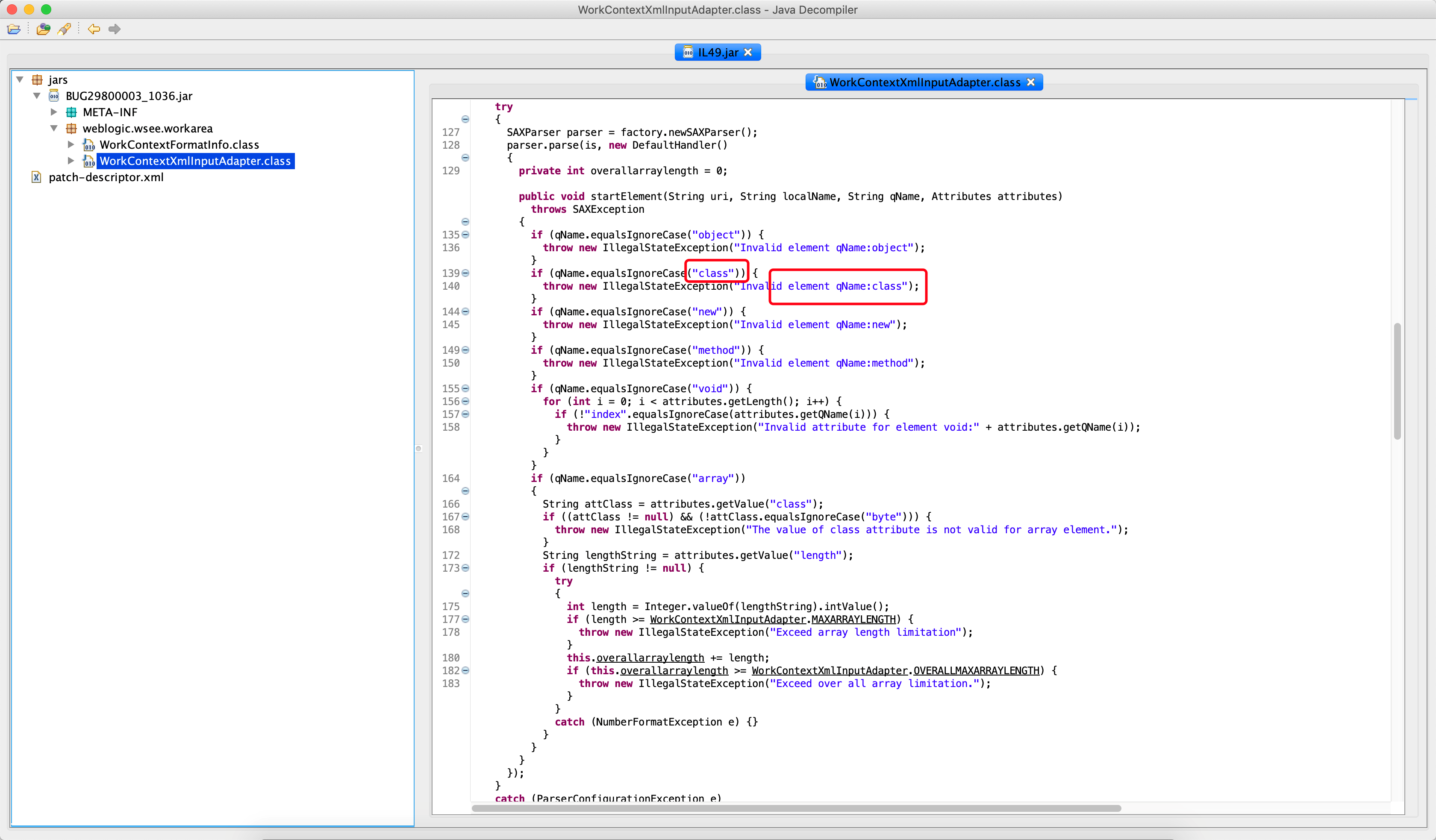
Task: Toggle the fold marker at line 177
Action: tap(465, 620)
